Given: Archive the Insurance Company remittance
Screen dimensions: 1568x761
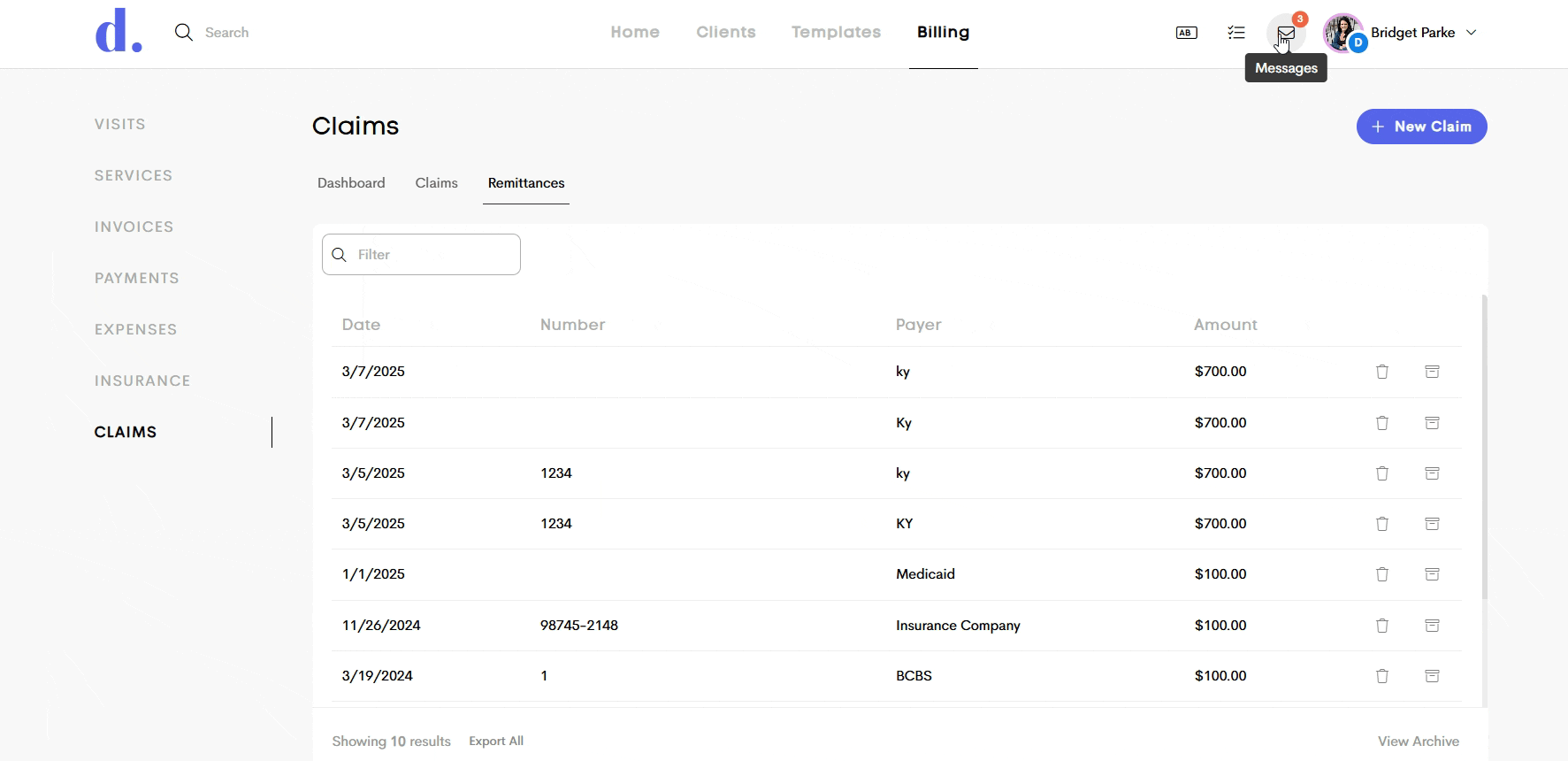Looking at the screenshot, I should (x=1433, y=626).
